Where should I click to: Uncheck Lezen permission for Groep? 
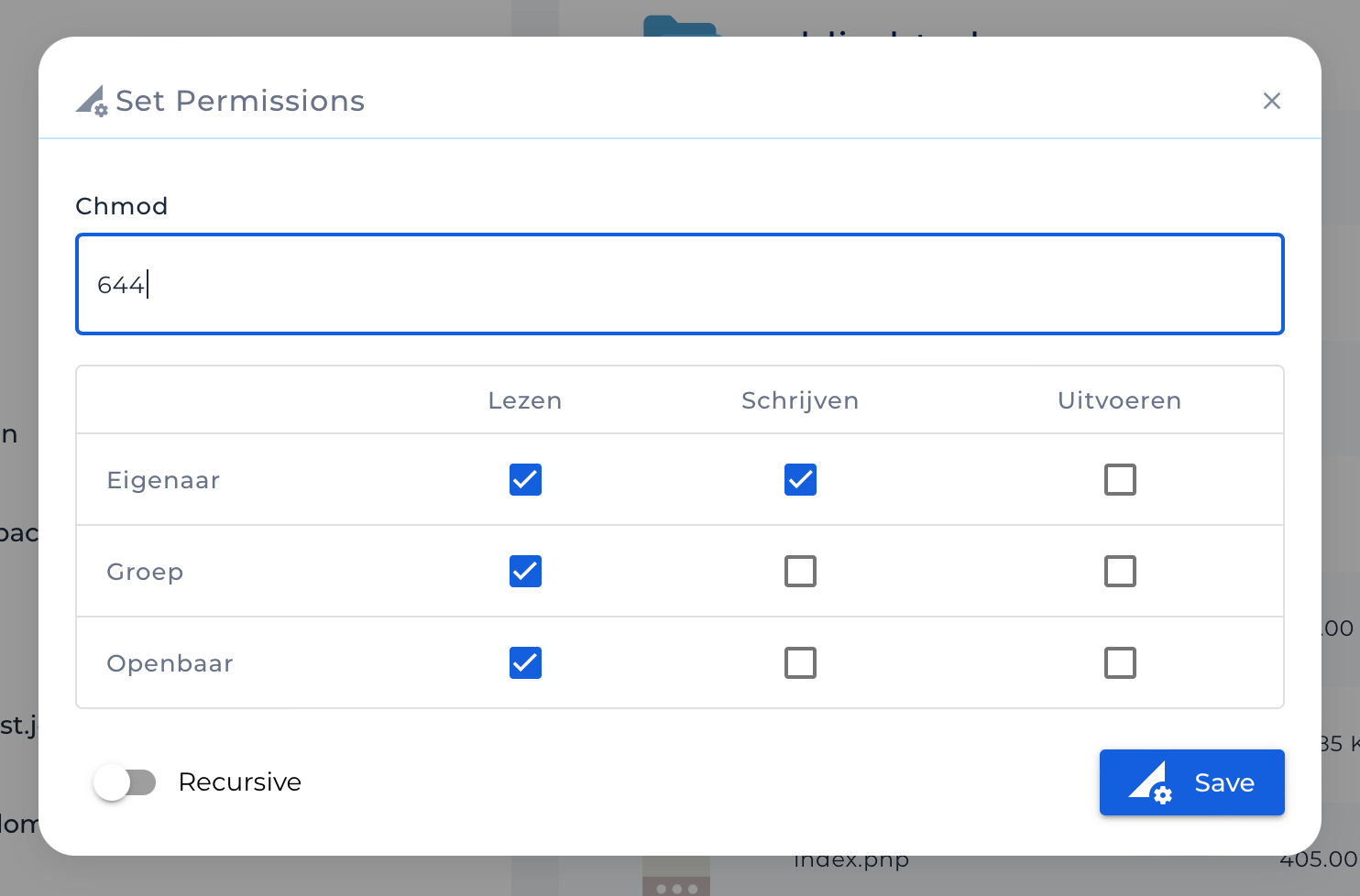pyautogui.click(x=525, y=571)
